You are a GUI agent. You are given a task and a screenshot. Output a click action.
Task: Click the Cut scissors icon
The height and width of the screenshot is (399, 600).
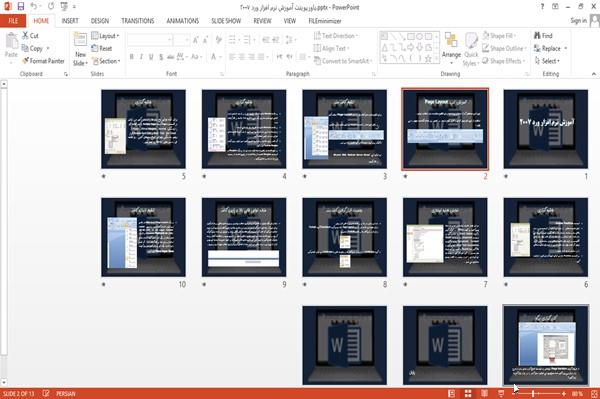[x=26, y=36]
